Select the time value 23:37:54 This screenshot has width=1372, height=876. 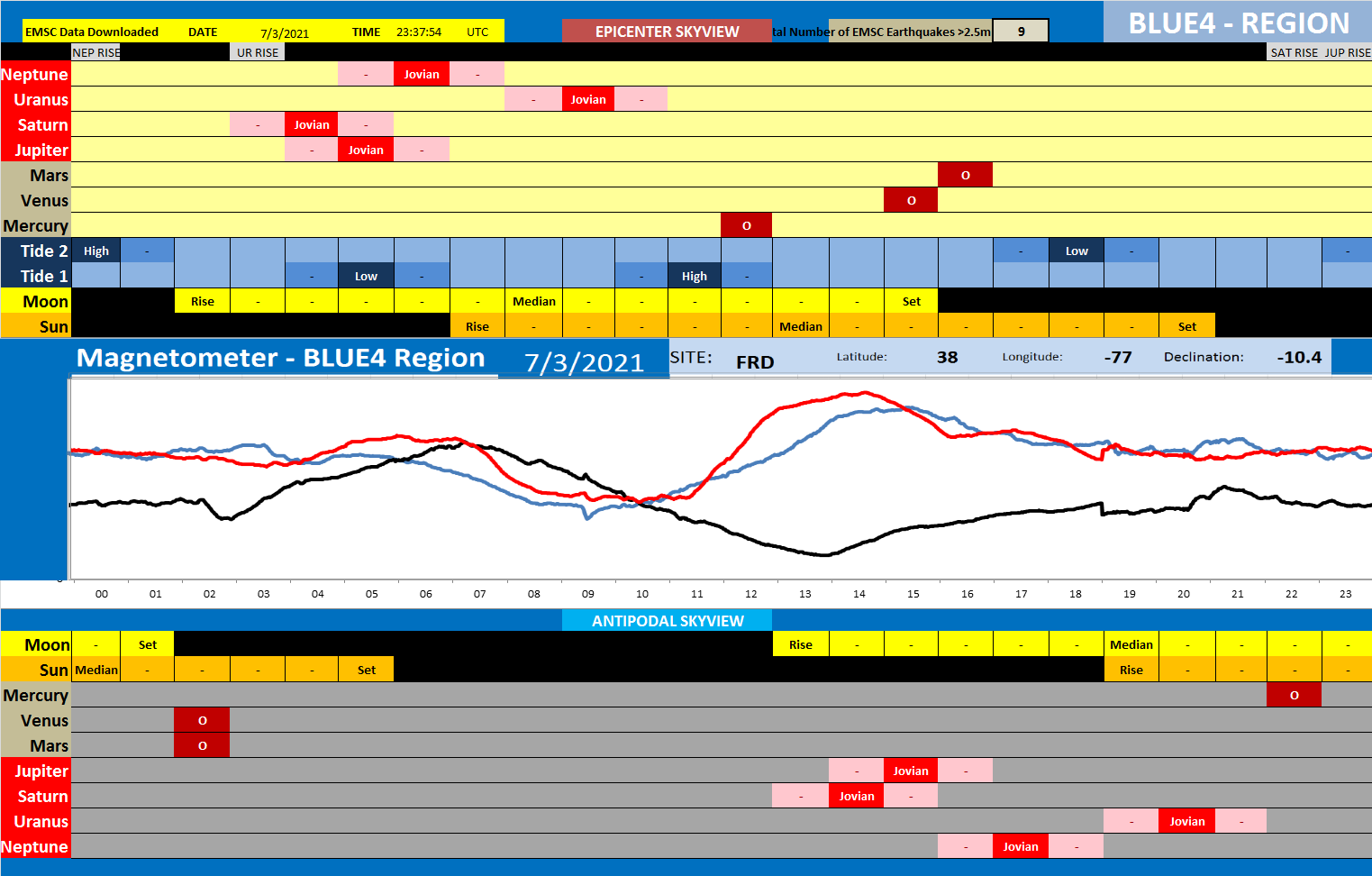click(419, 32)
